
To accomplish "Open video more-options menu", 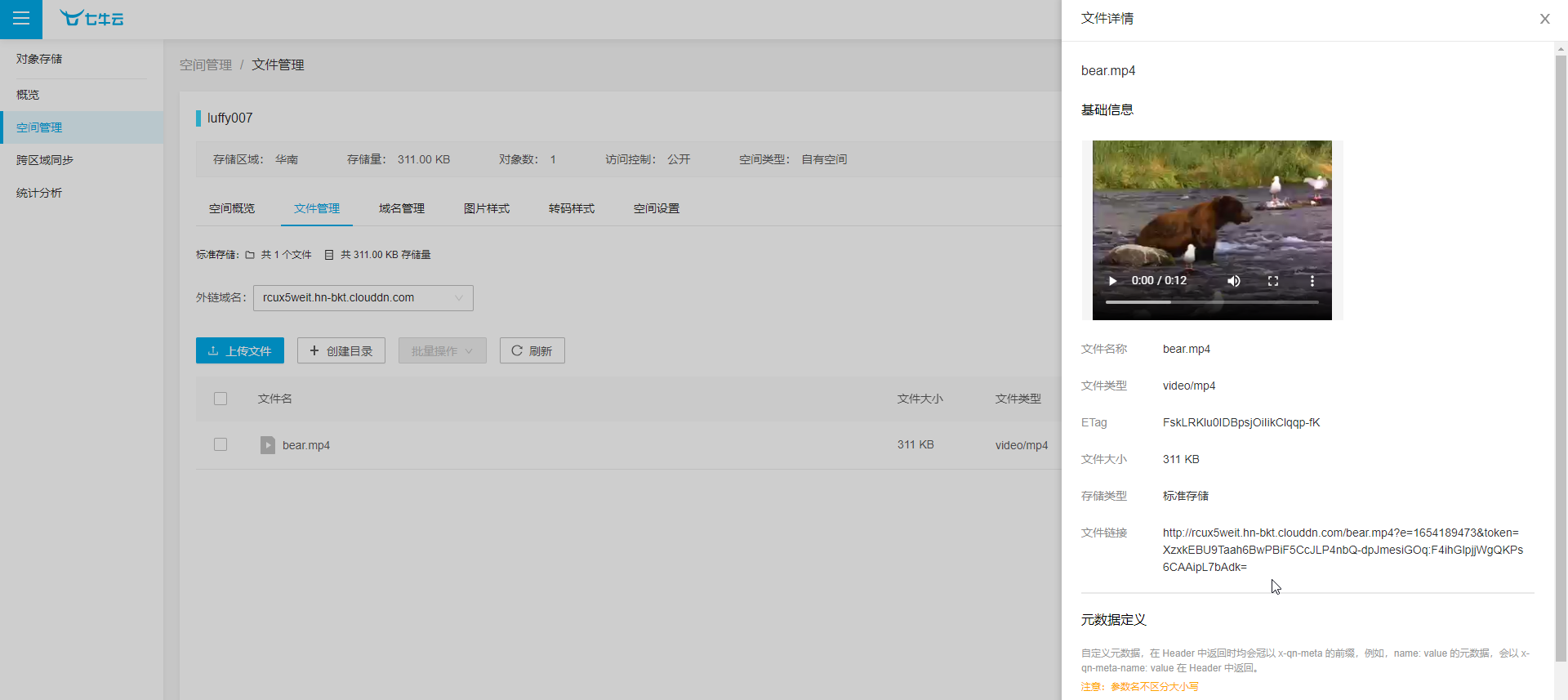I will 1312,280.
